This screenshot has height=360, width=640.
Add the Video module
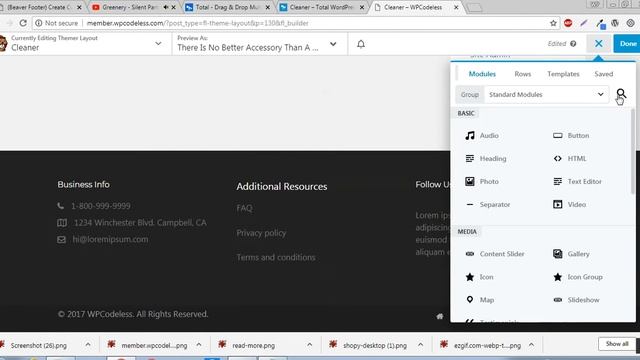point(570,204)
